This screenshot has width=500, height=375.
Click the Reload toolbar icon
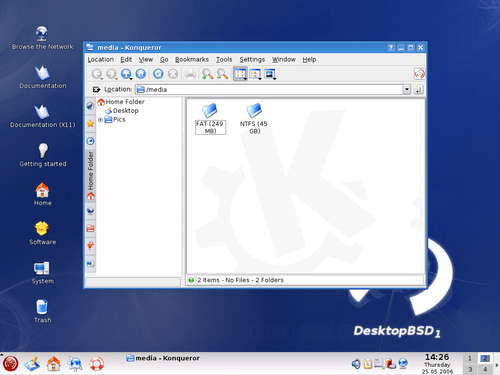[x=158, y=74]
